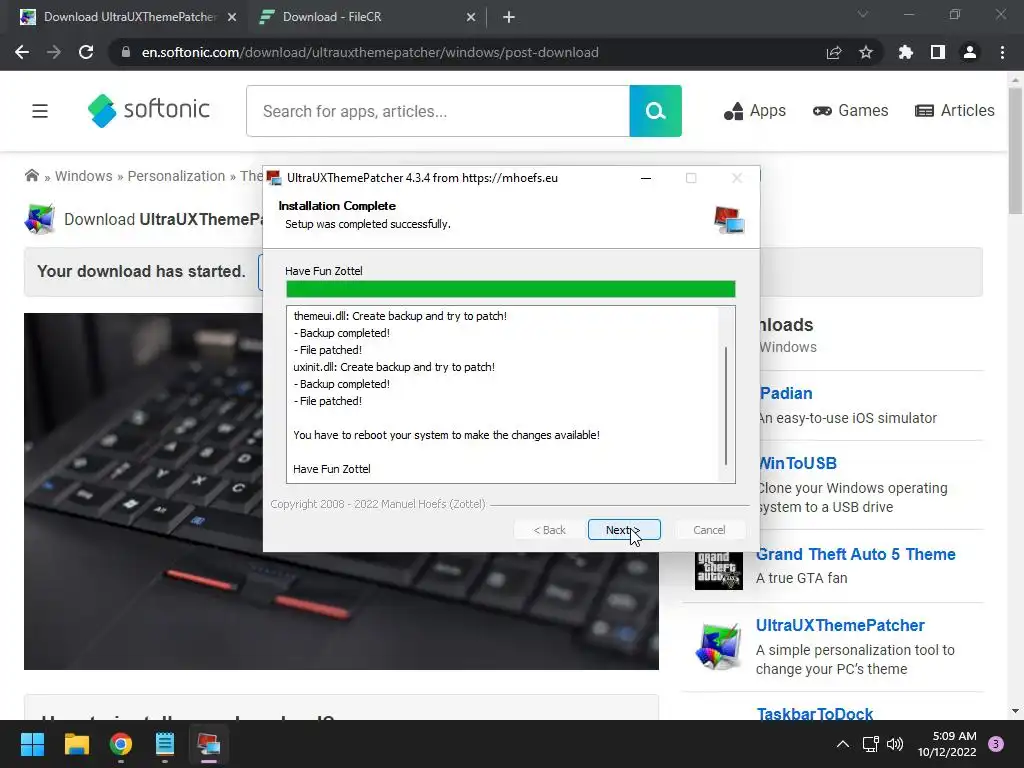The height and width of the screenshot is (768, 1024).
Task: Click Cancel in the installer dialog
Action: pyautogui.click(x=709, y=530)
